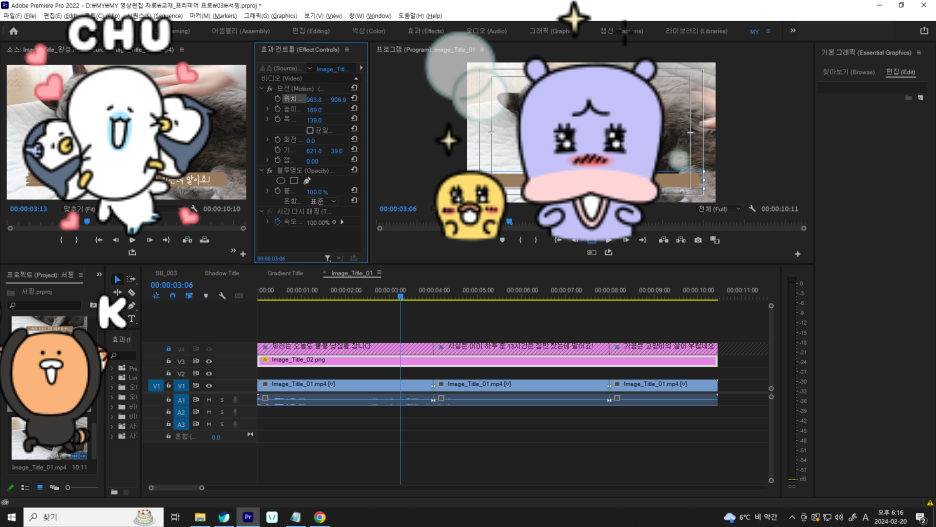Switch to the Gradient Title sequence tab
936x527 pixels.
pos(285,273)
